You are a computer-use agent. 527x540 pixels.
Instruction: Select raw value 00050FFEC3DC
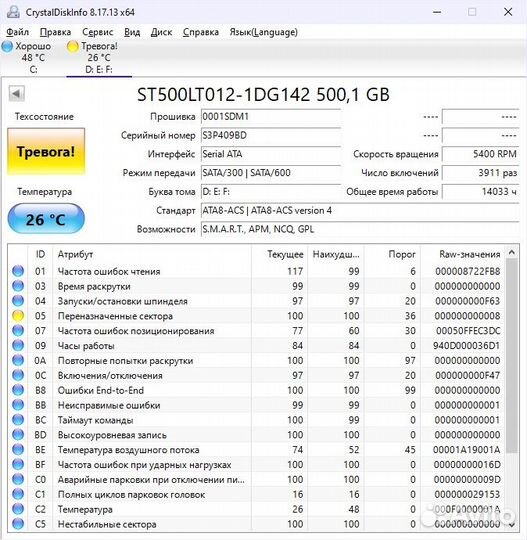pos(468,331)
